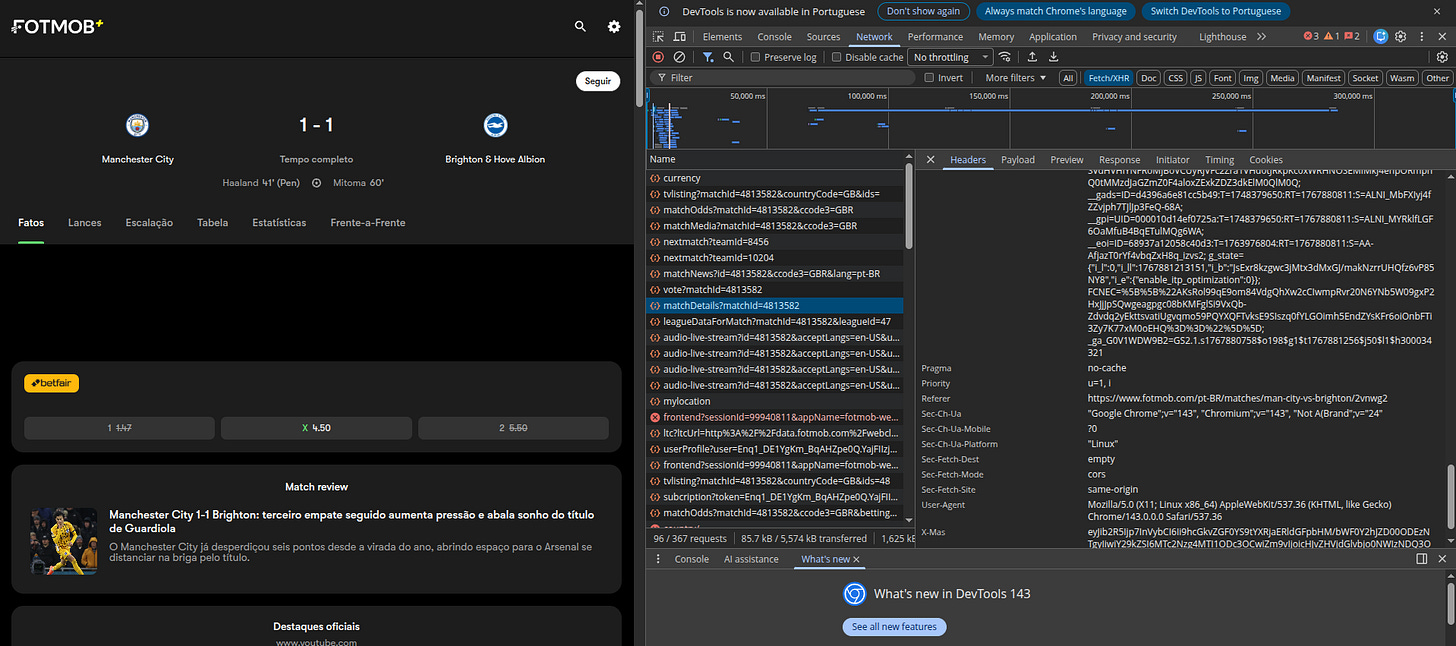This screenshot has height=646, width=1456.
Task: Show the yellow warnings count indicator
Action: (x=1331, y=37)
